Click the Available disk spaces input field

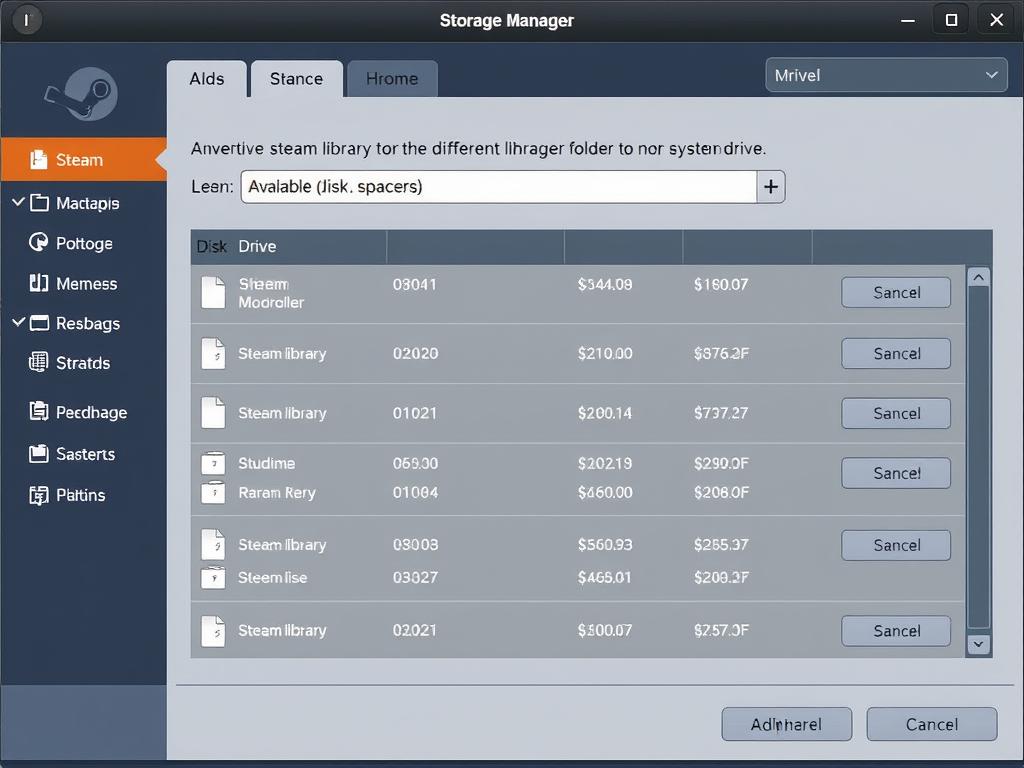(x=498, y=187)
